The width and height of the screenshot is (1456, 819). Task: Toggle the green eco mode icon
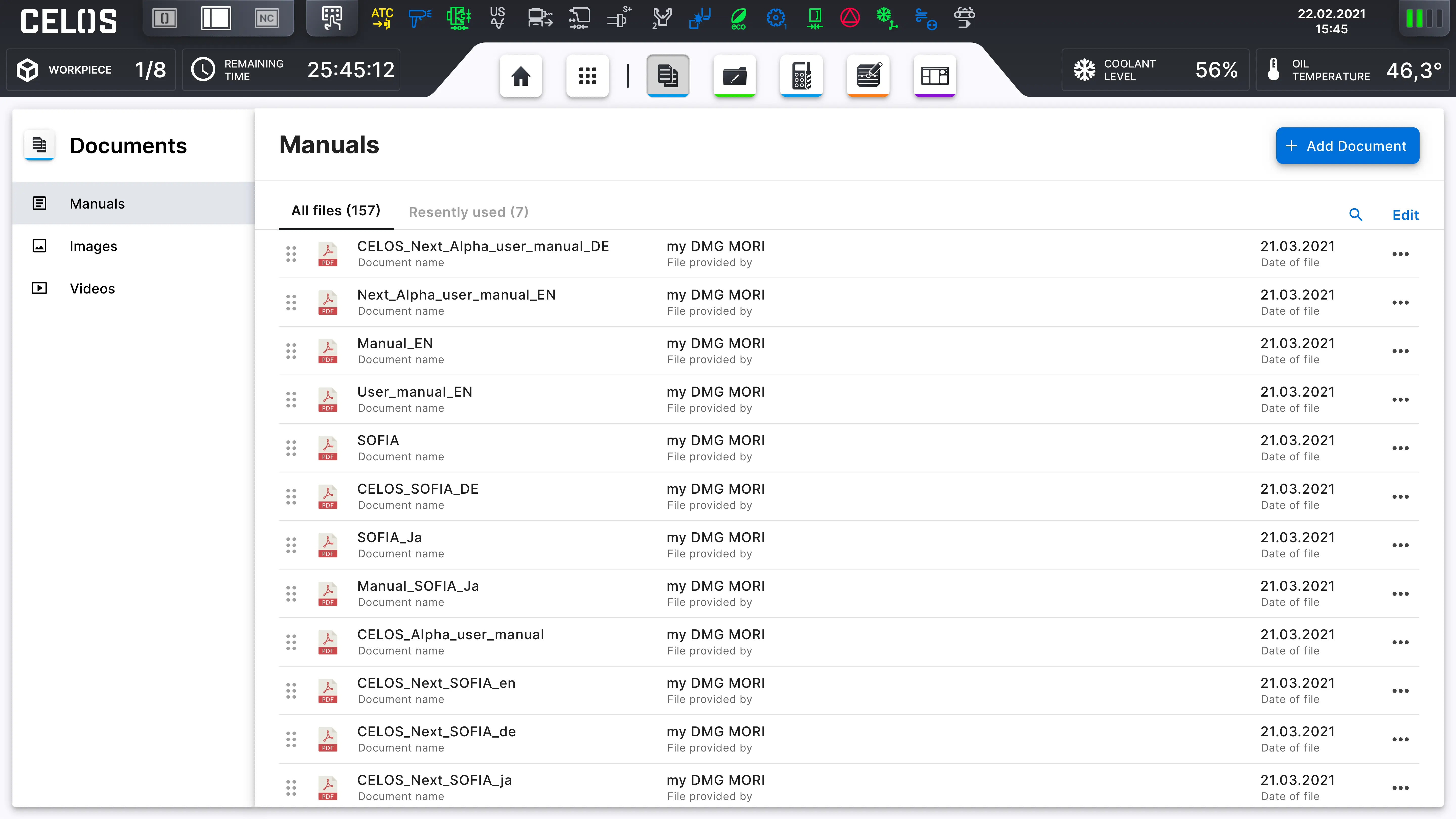click(738, 18)
